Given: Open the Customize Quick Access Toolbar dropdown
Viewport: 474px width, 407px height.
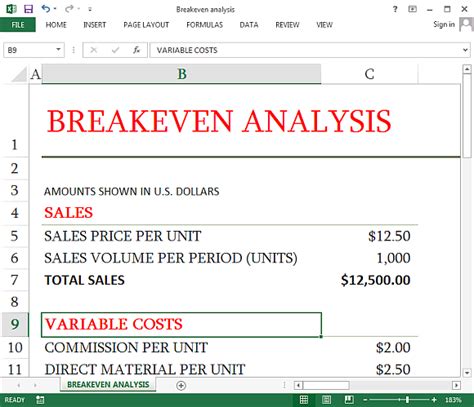Looking at the screenshot, I should (90, 9).
